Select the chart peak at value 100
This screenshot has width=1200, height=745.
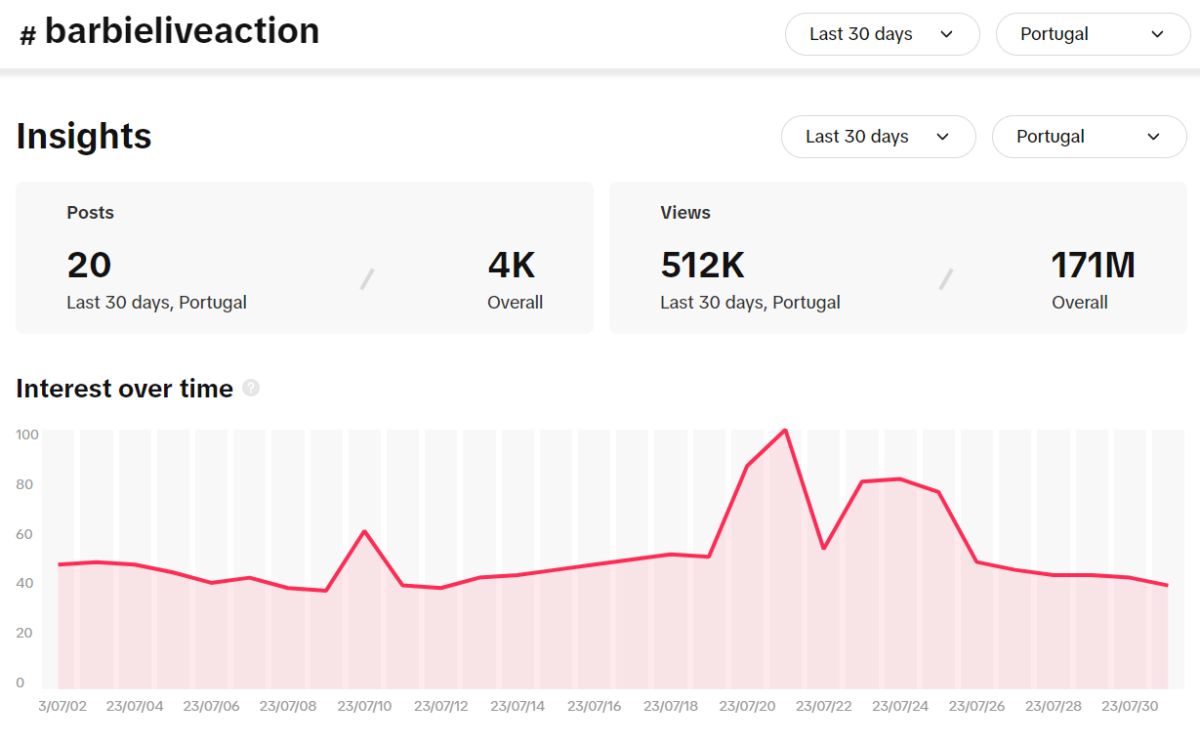point(785,431)
